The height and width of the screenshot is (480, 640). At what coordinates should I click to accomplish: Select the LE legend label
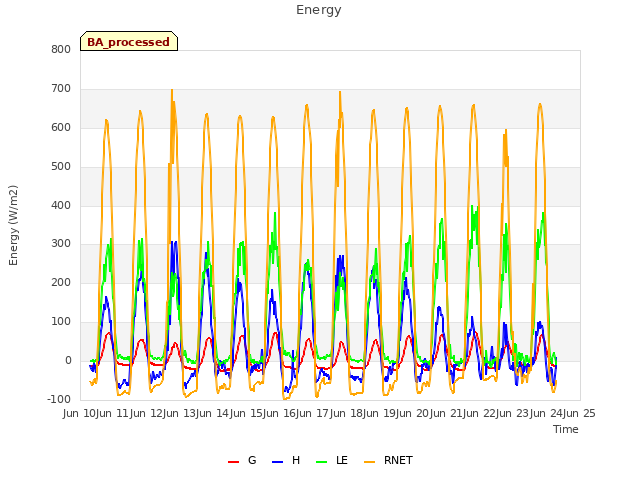[x=342, y=460]
